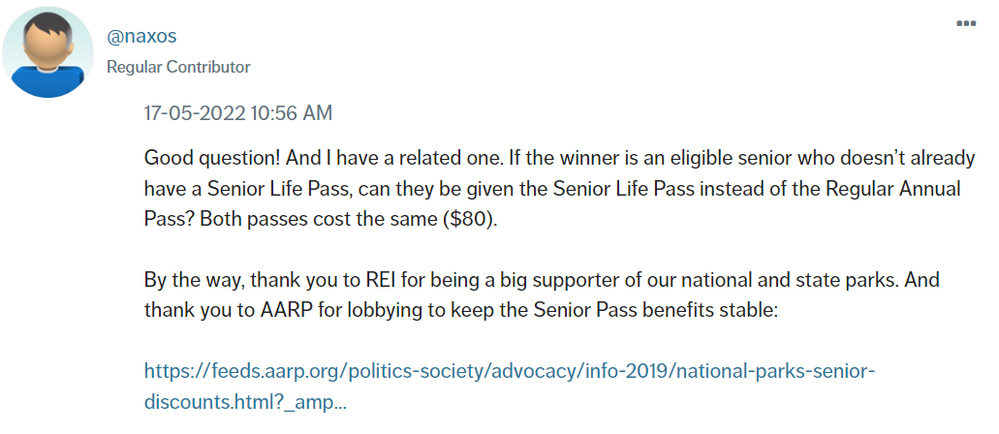Click the truncated discounts.html?_amp link text
This screenshot has height=434, width=999.
(x=245, y=402)
